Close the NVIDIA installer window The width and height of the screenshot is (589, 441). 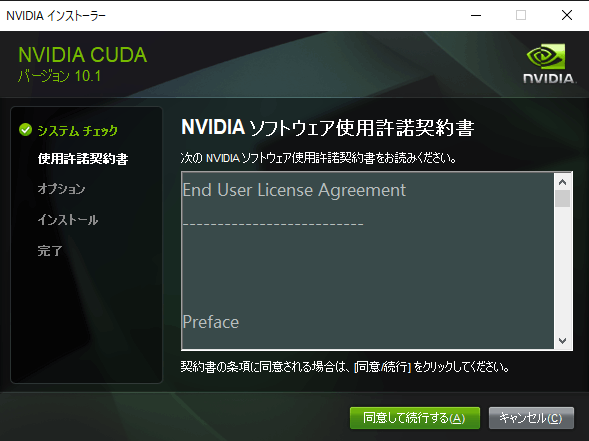(567, 15)
